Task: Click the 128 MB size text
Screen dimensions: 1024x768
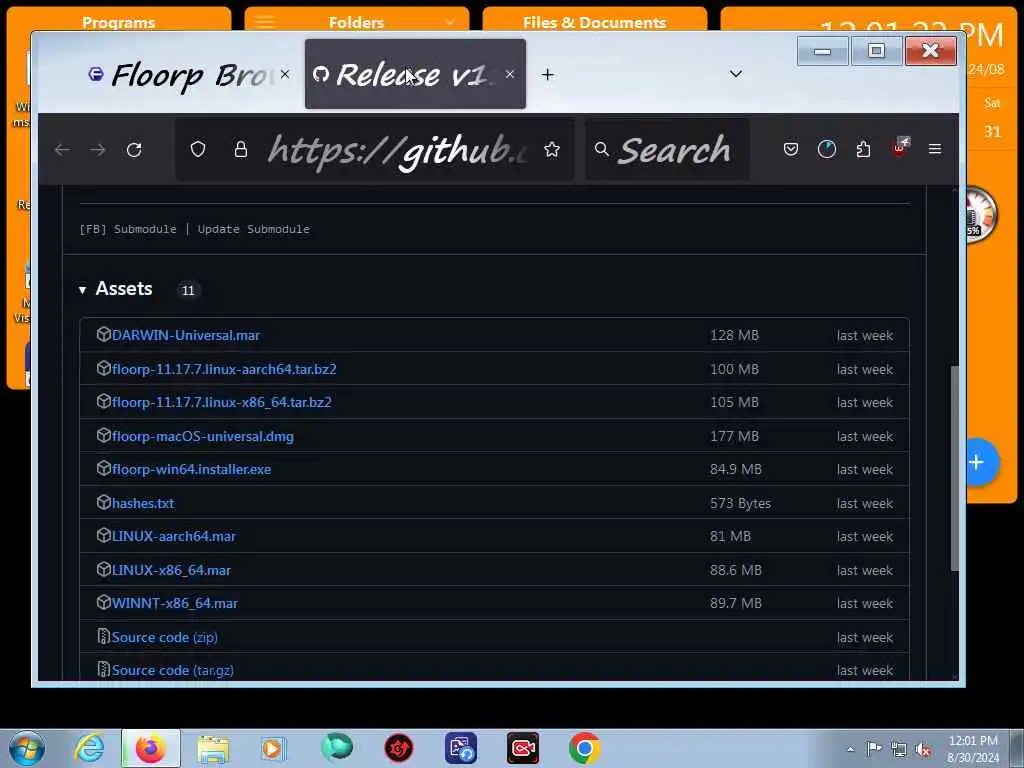Action: [x=734, y=335]
